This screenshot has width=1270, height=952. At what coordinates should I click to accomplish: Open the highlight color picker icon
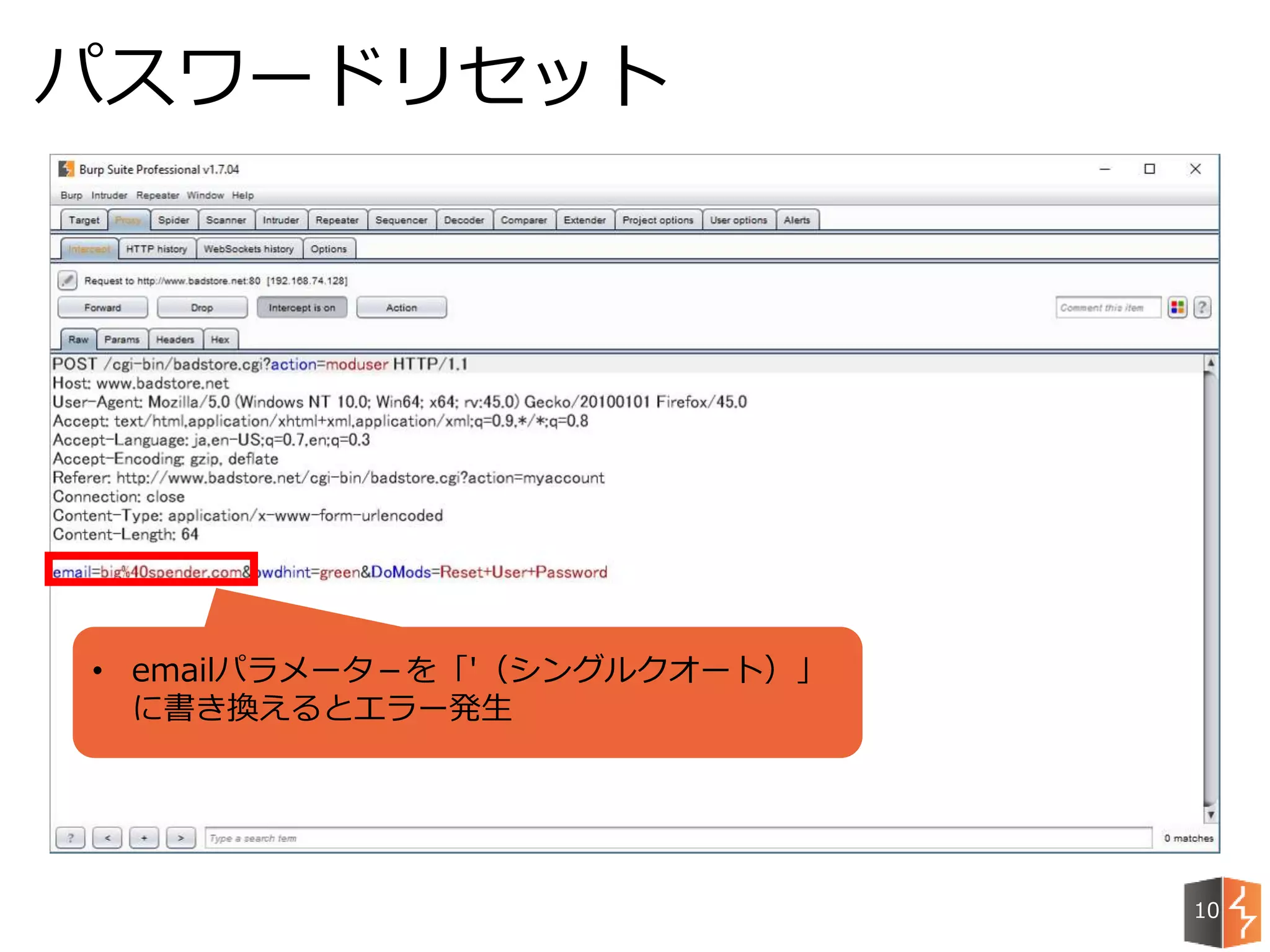point(1177,307)
